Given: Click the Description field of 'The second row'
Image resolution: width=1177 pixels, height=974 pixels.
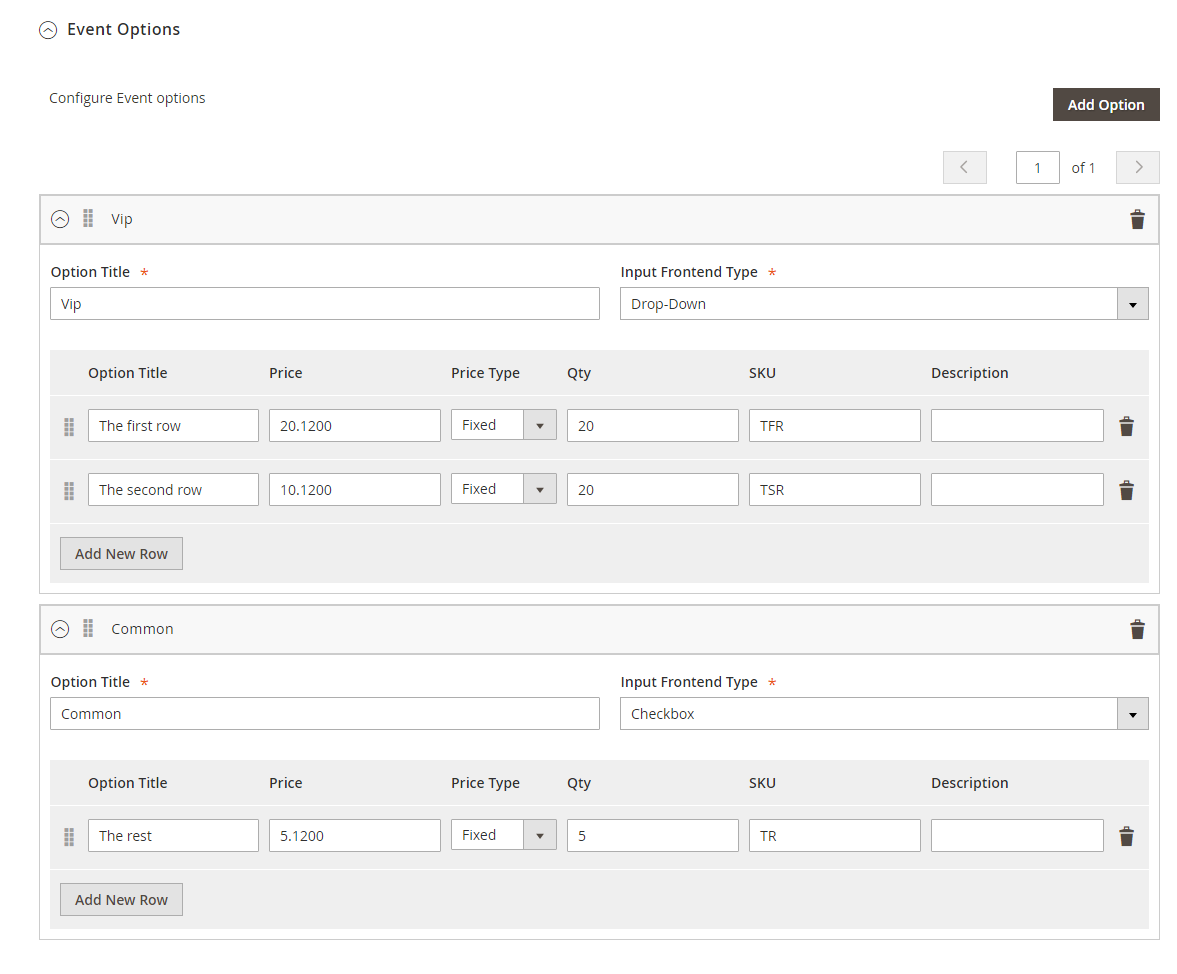Looking at the screenshot, I should tap(1017, 489).
